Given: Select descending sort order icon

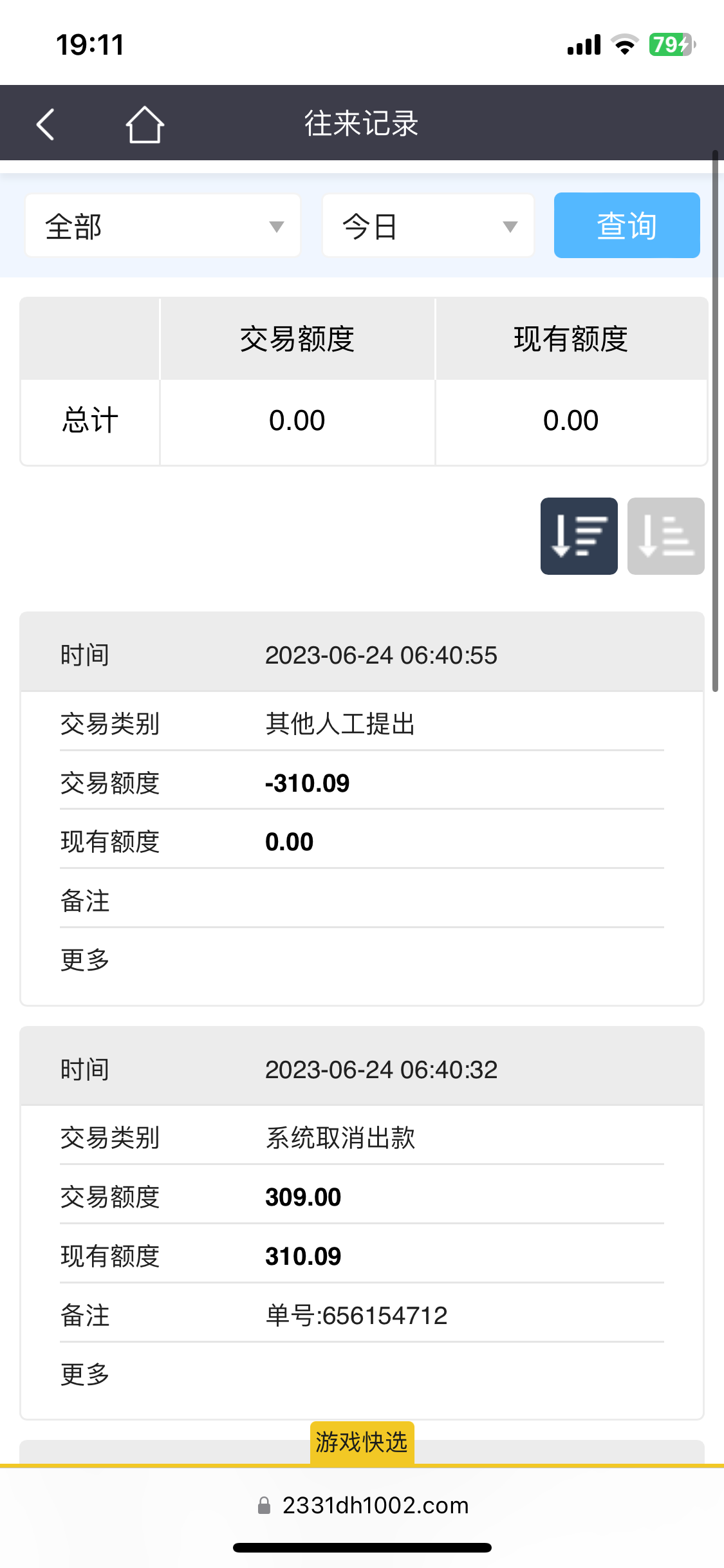Looking at the screenshot, I should [579, 536].
